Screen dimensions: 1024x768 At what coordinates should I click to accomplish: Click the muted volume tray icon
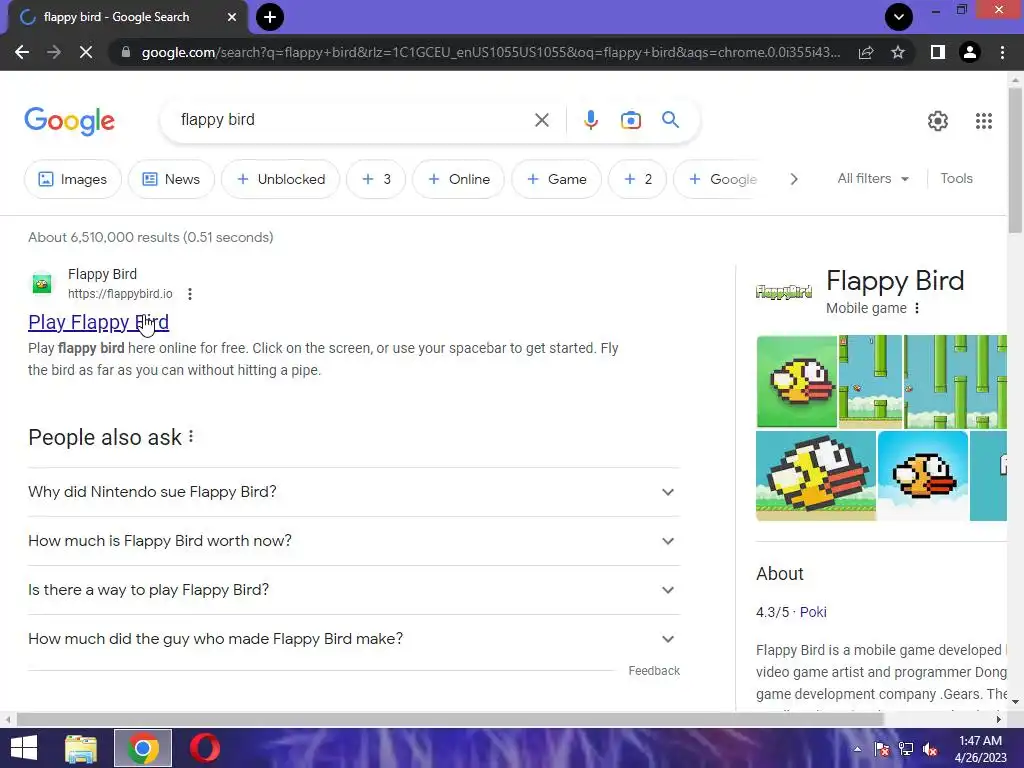tap(930, 749)
